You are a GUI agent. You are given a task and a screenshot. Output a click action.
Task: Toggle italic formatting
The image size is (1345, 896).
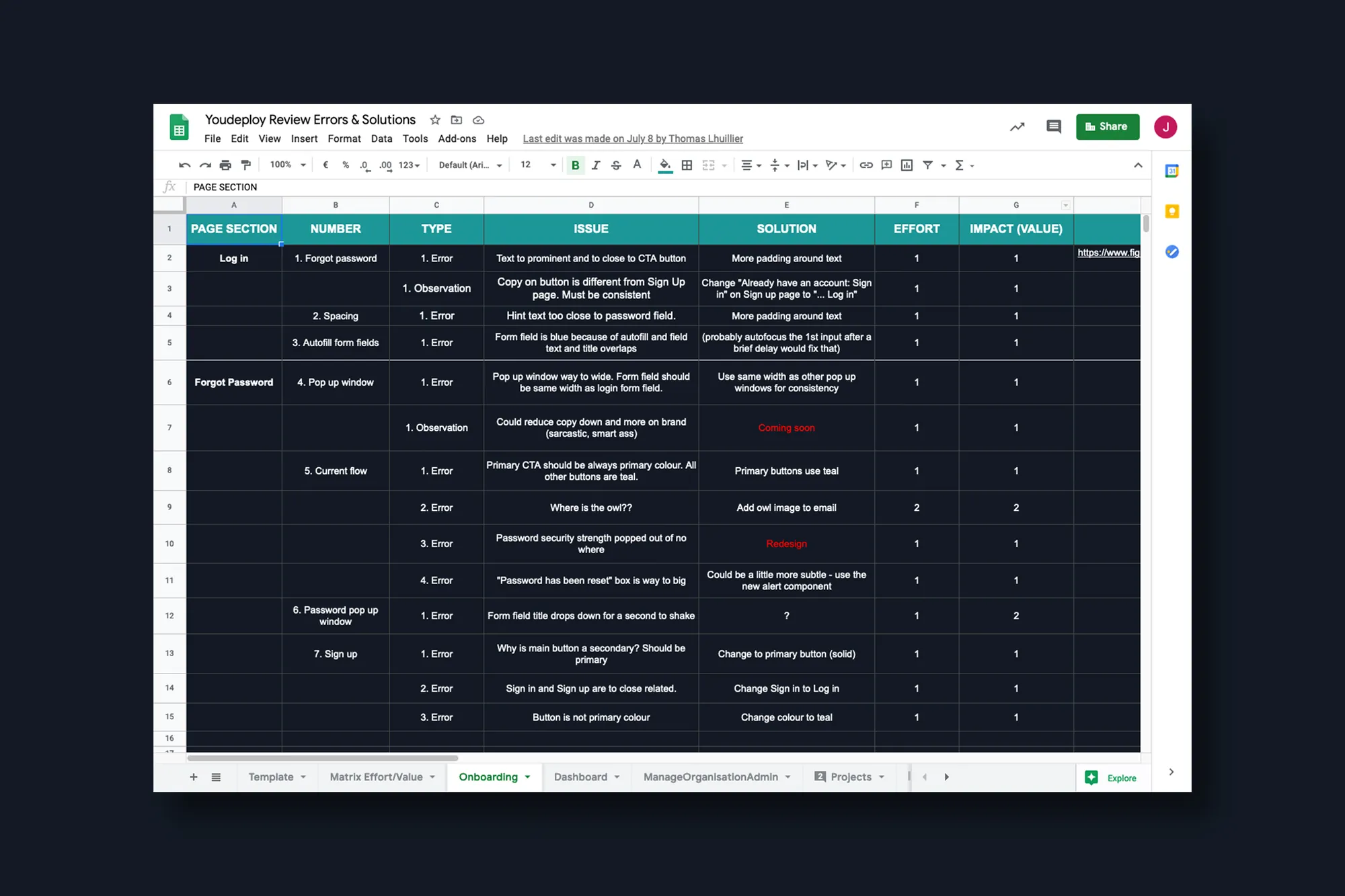596,165
